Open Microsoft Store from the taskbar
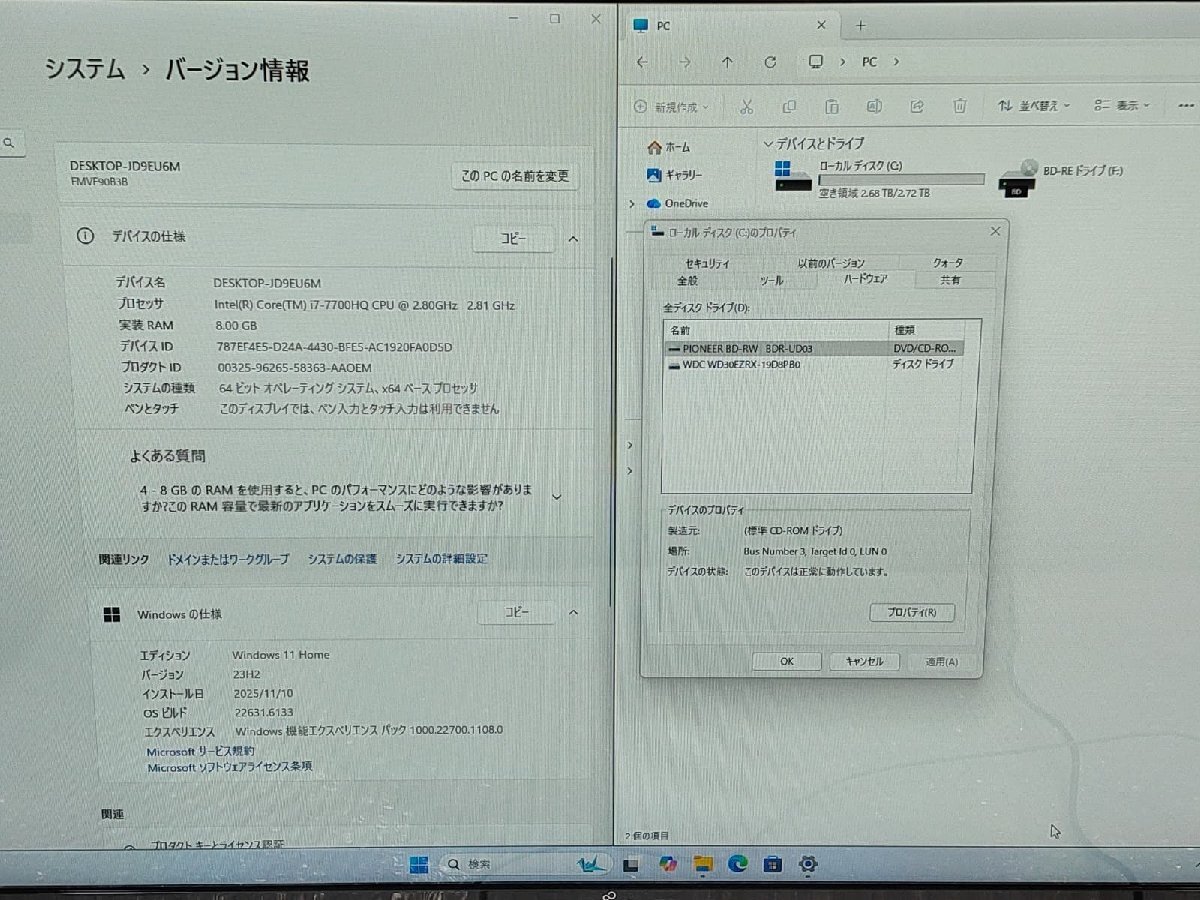Image resolution: width=1200 pixels, height=900 pixels. [771, 864]
